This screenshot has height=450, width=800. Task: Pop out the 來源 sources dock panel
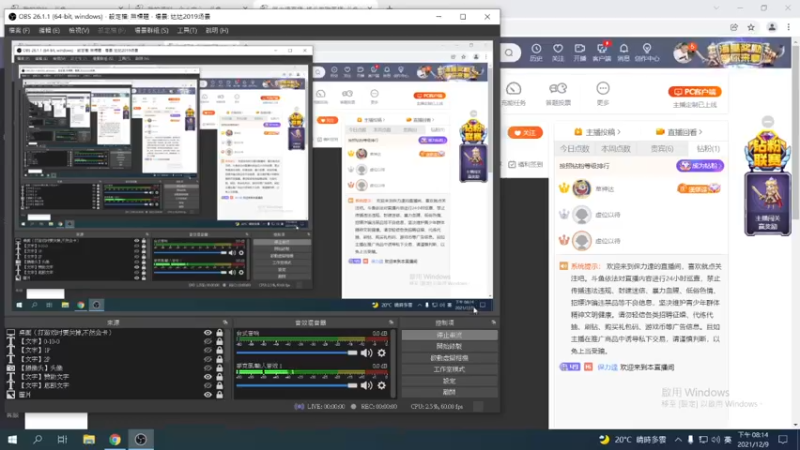pyautogui.click(x=225, y=322)
